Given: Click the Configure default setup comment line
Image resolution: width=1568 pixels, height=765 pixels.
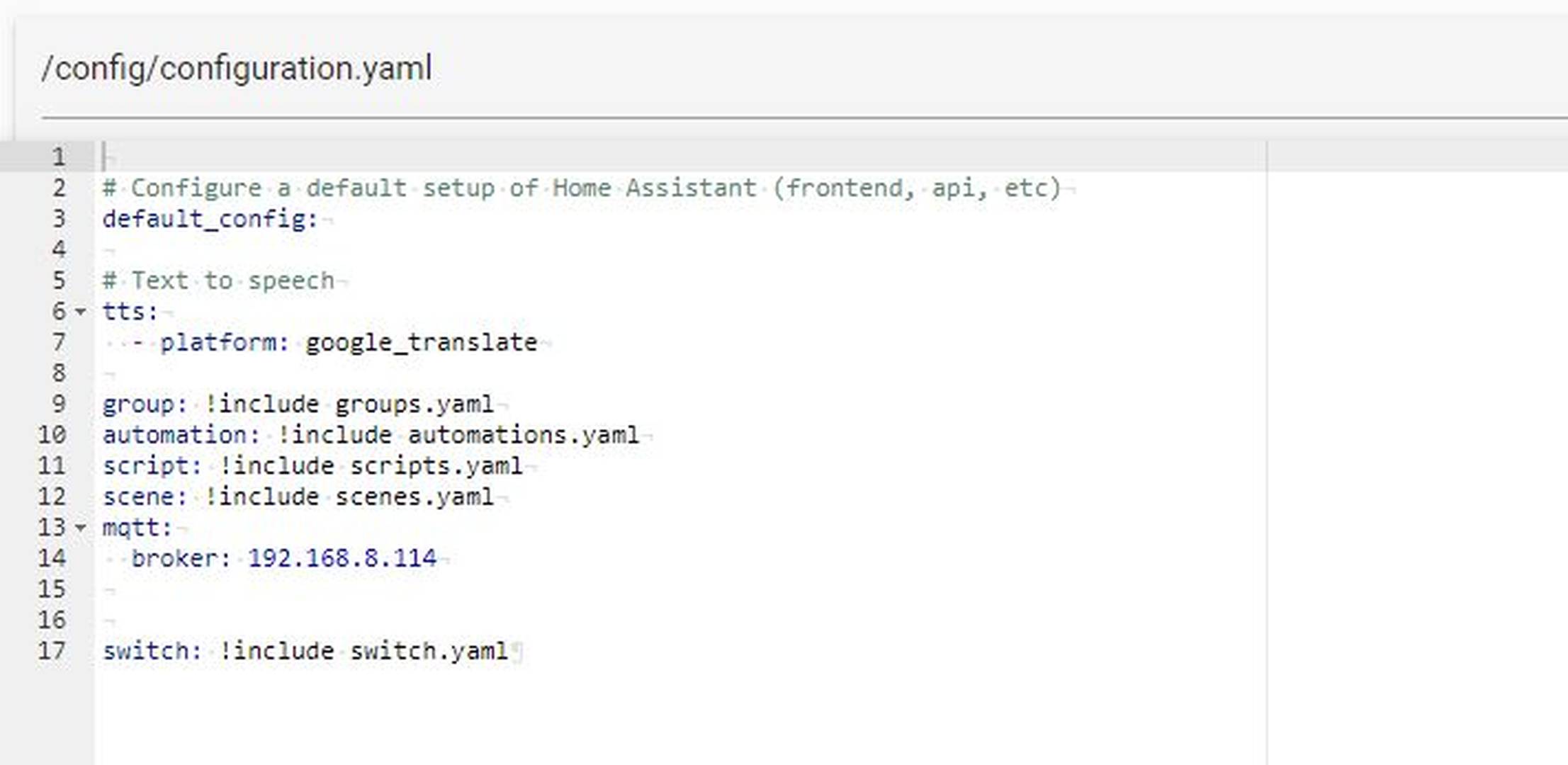Looking at the screenshot, I should coord(582,188).
